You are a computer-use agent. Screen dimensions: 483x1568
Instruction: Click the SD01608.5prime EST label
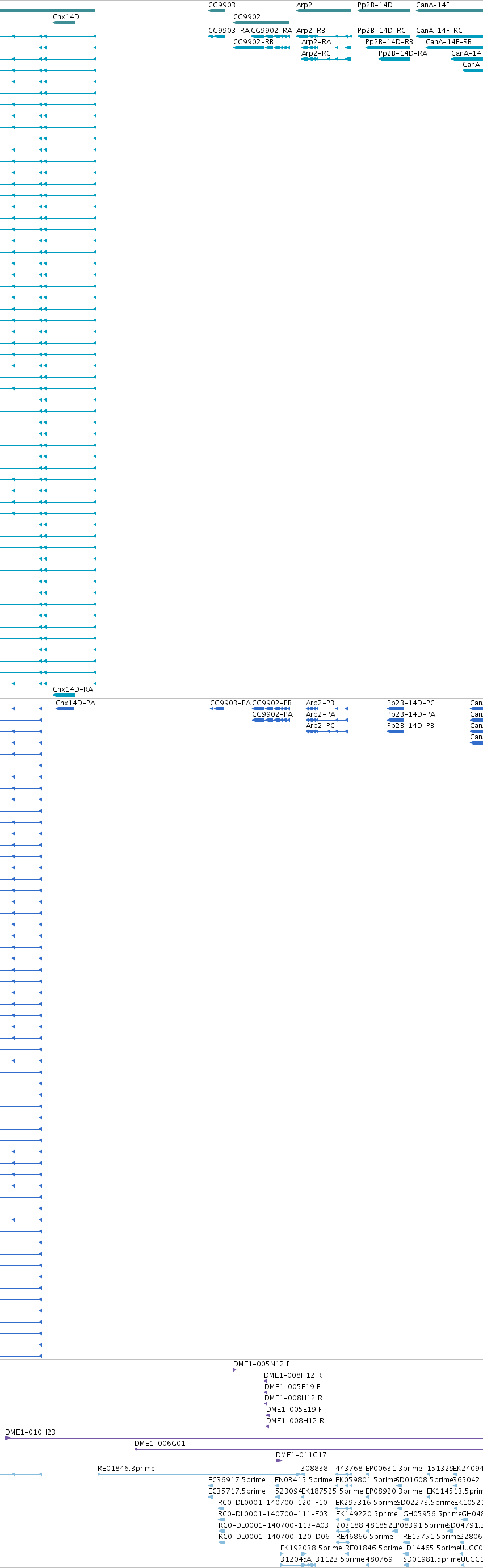[424, 1480]
